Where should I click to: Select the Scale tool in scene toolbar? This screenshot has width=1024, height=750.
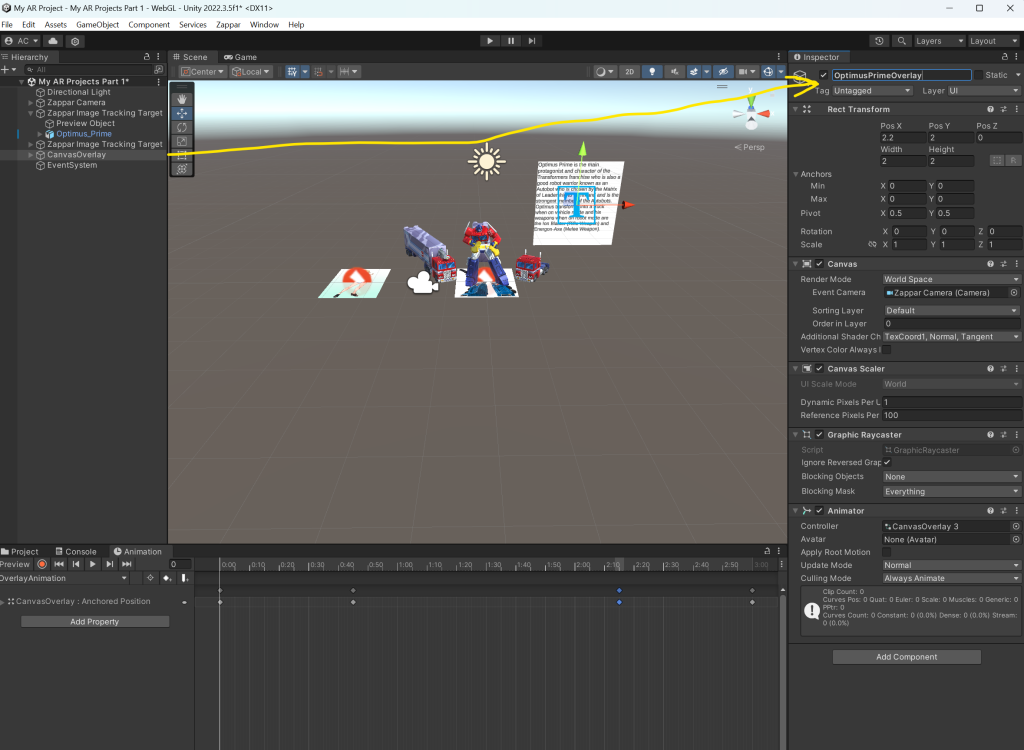(182, 141)
